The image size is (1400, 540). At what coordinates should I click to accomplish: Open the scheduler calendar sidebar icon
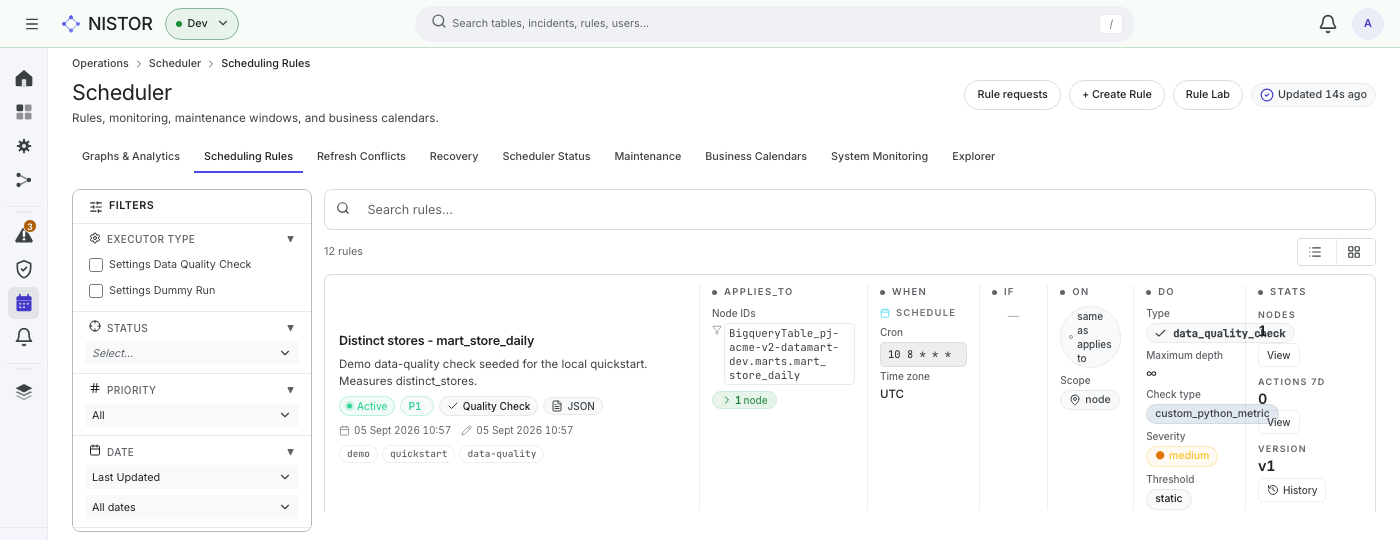24,303
